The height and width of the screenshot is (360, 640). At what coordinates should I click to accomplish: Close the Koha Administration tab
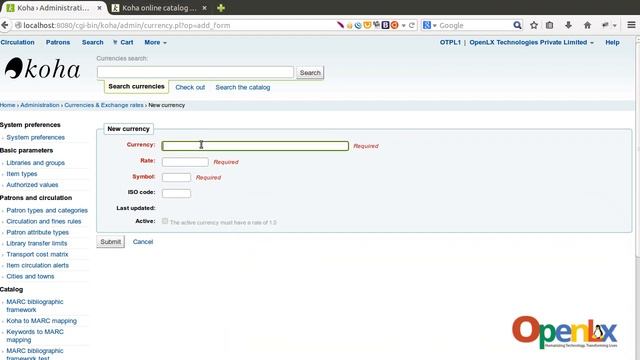point(99,8)
